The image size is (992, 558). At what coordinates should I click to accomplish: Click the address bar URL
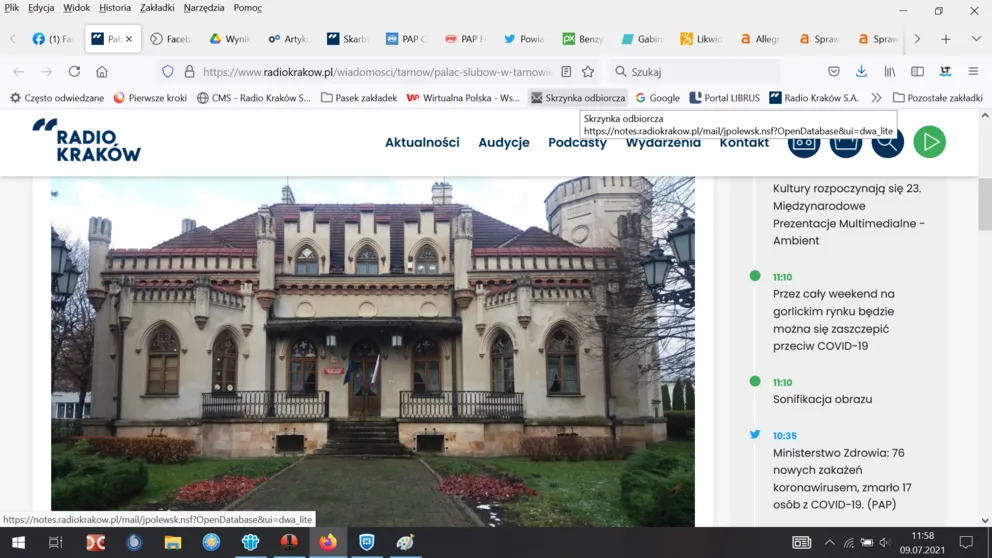377,71
